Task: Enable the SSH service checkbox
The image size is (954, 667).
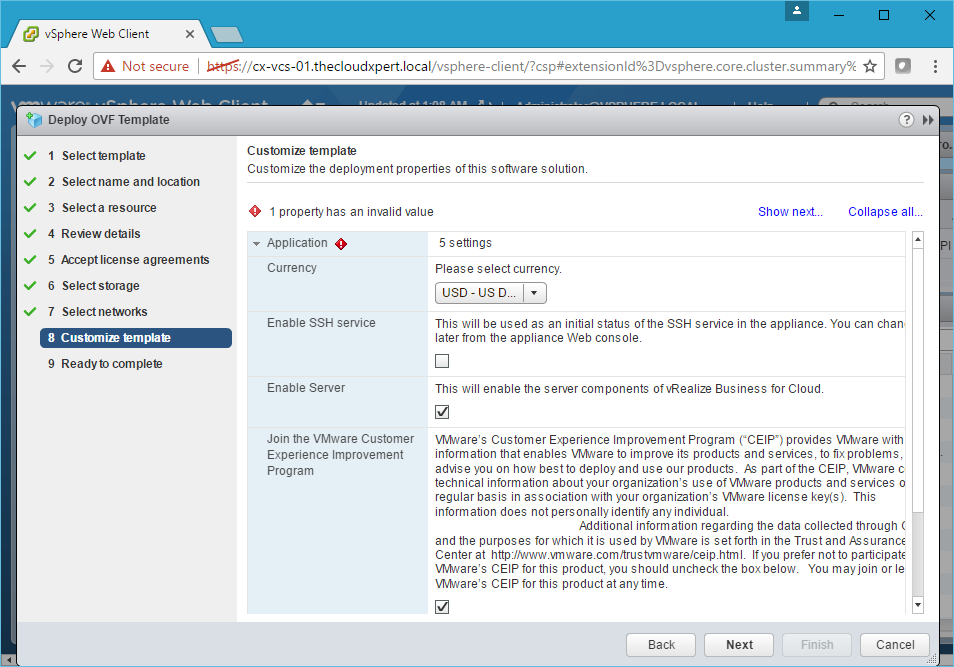Action: click(442, 361)
